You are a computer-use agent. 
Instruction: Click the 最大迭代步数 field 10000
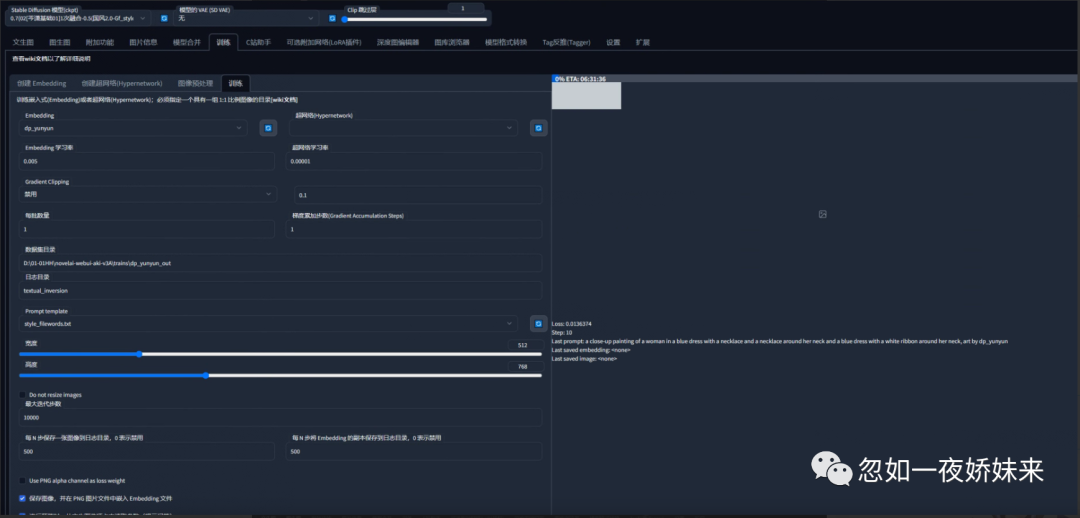click(280, 417)
